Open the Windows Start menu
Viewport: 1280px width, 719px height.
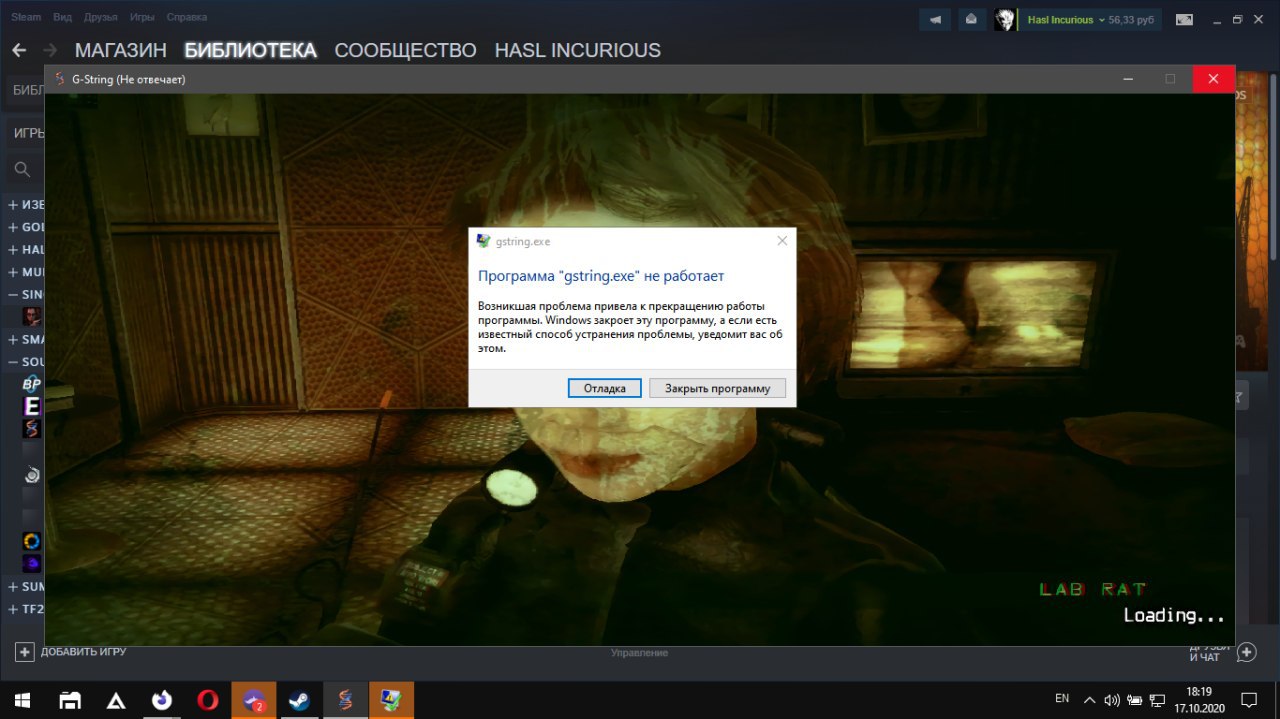coord(22,700)
